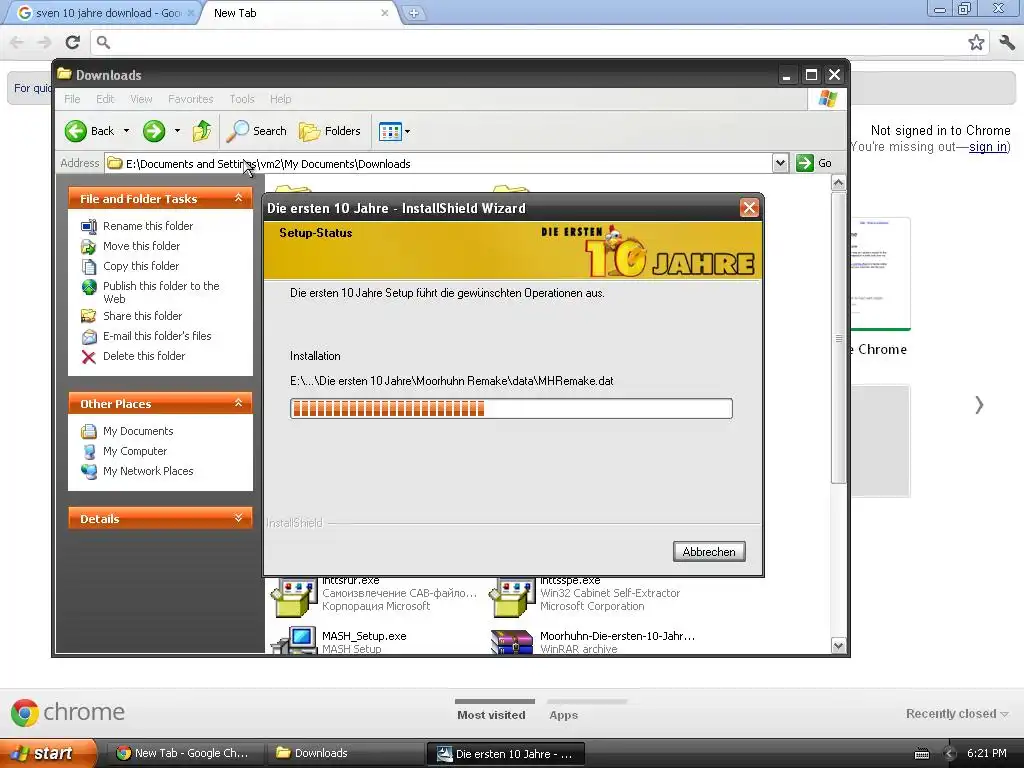Screen dimensions: 1024x768
Task: Open the Tools menu
Action: pyautogui.click(x=242, y=99)
